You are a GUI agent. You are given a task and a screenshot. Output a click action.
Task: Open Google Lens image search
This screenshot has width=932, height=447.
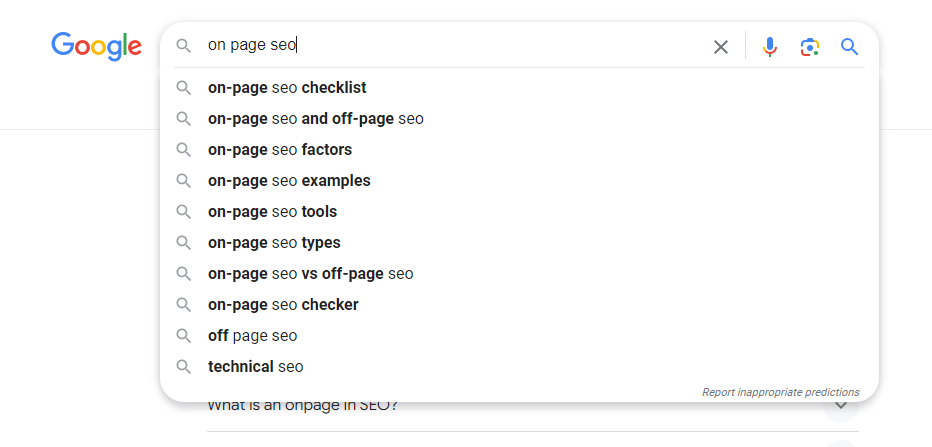coord(809,46)
